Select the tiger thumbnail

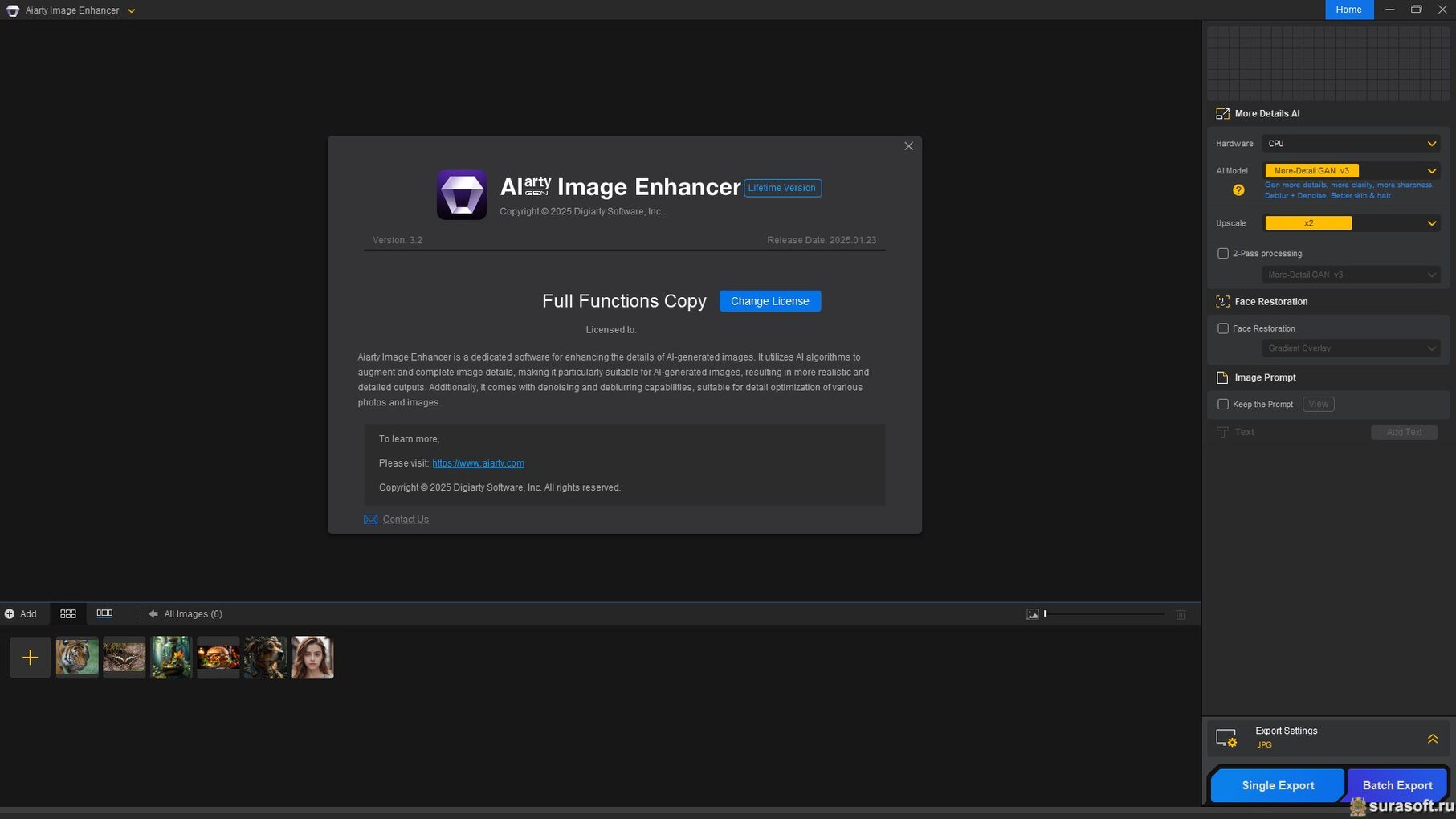coord(77,658)
